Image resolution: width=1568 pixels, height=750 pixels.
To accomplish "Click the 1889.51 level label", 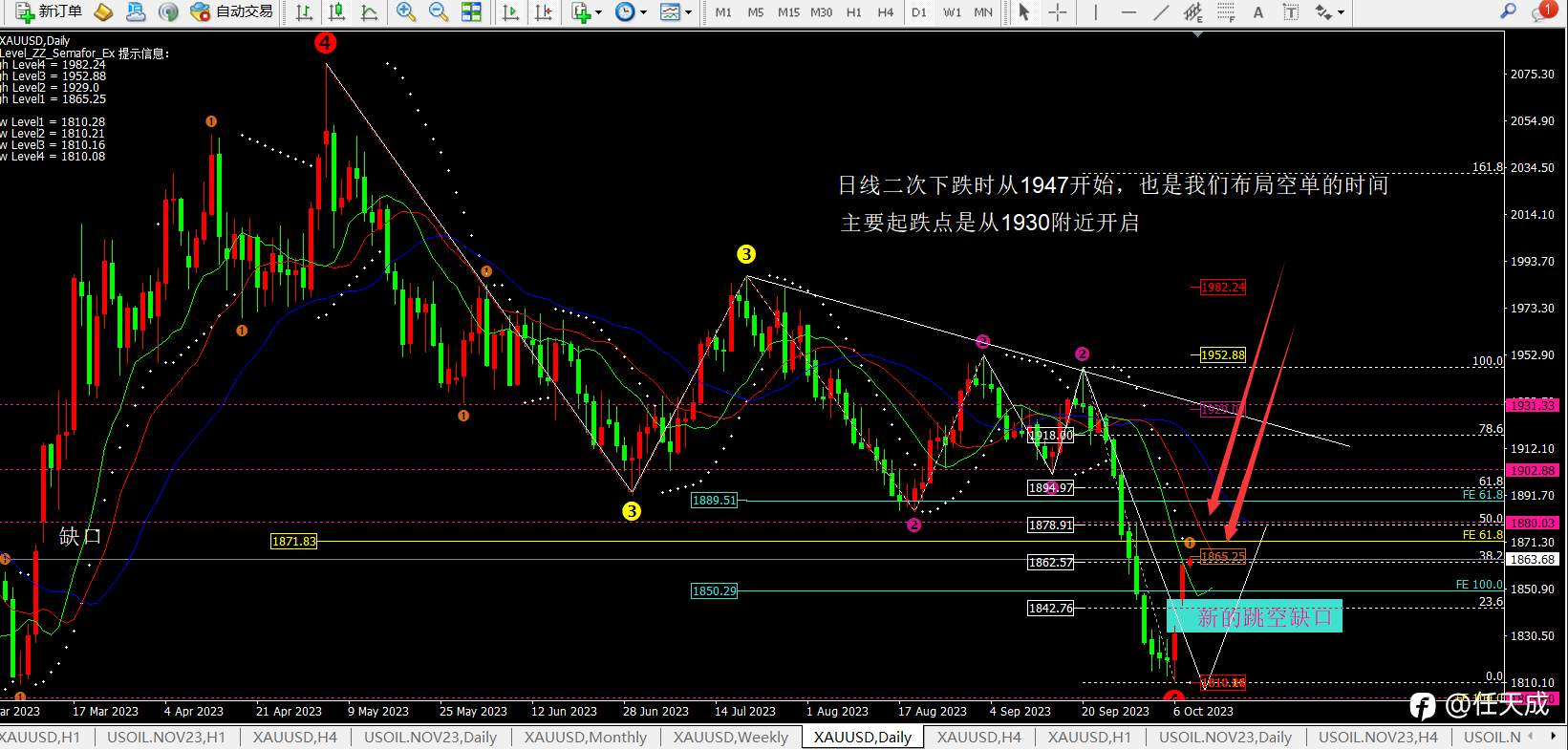I will 715,500.
